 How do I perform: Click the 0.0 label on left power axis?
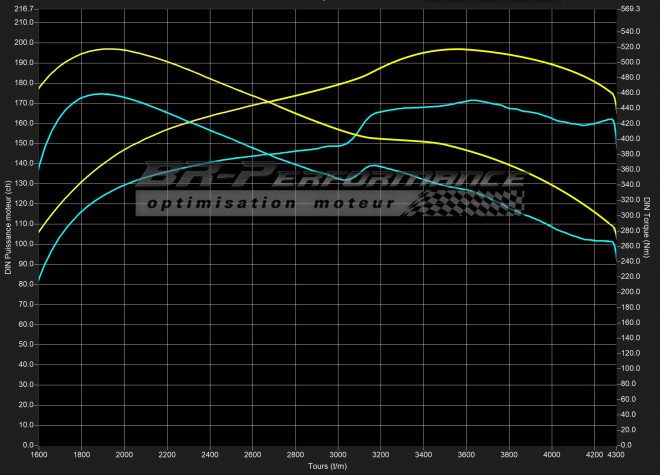pos(27,444)
